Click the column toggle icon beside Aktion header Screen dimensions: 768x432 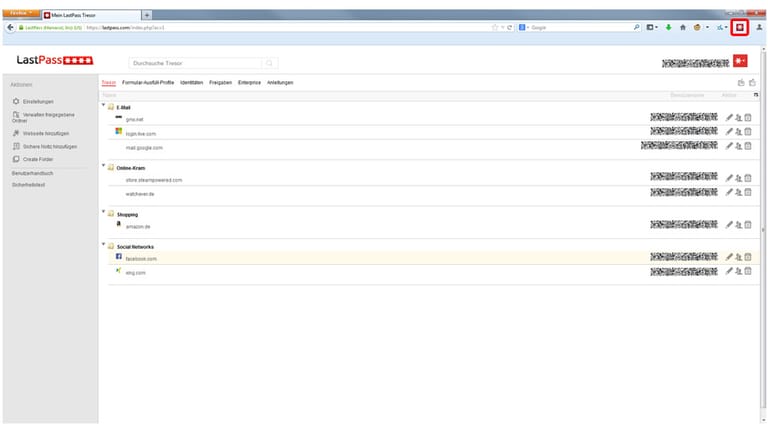pyautogui.click(x=755, y=95)
